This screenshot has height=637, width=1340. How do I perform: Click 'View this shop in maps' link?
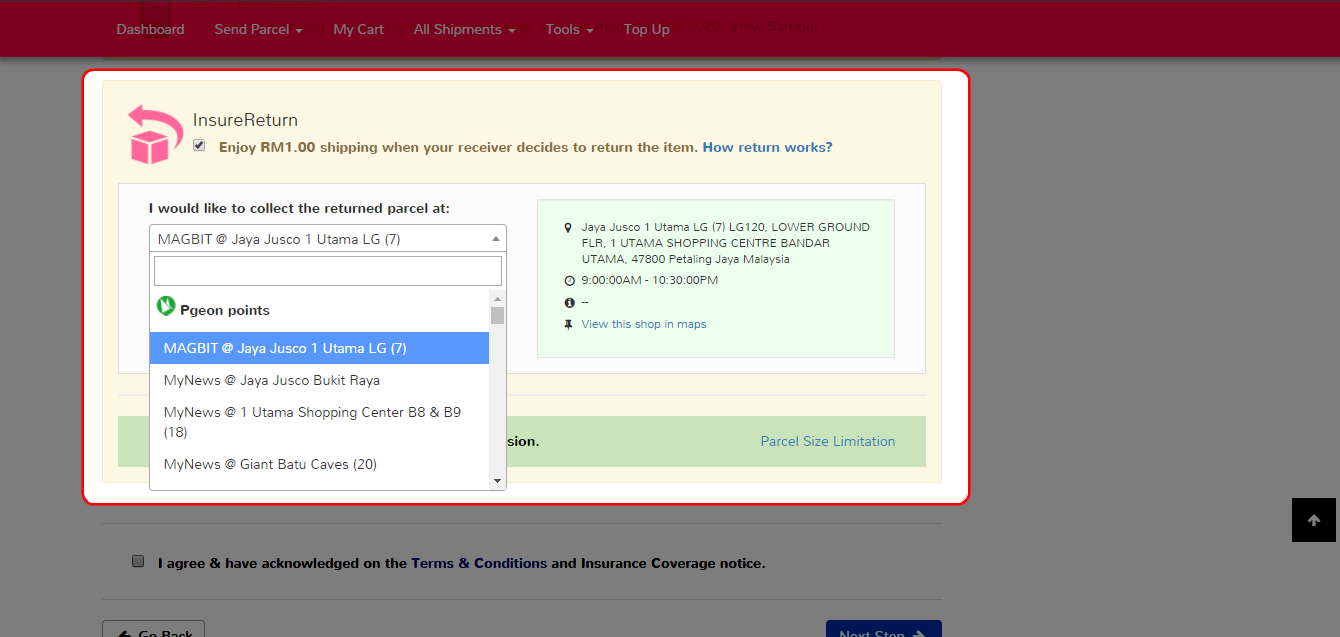[643, 324]
